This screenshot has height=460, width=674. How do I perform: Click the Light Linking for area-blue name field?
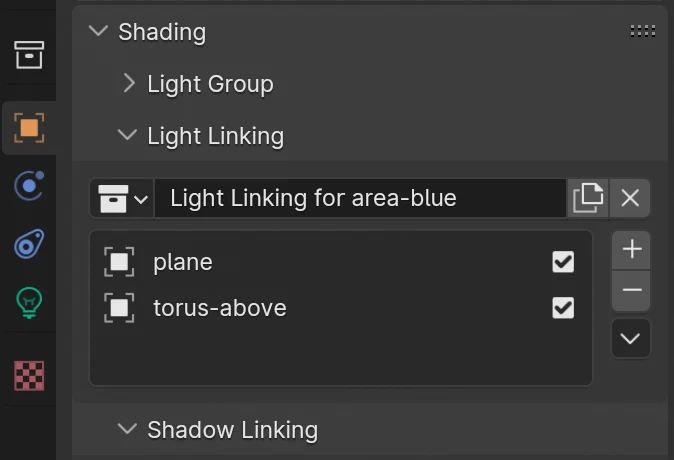365,198
